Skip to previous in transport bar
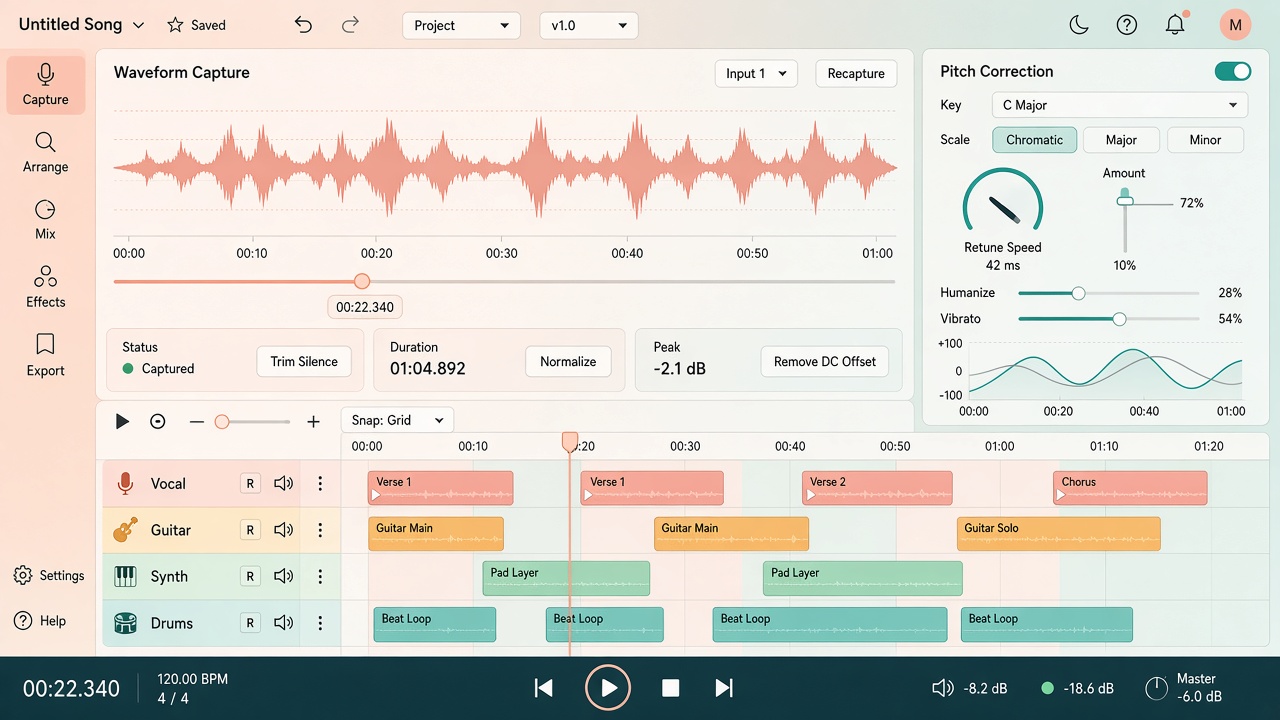The height and width of the screenshot is (720, 1280). tap(544, 688)
